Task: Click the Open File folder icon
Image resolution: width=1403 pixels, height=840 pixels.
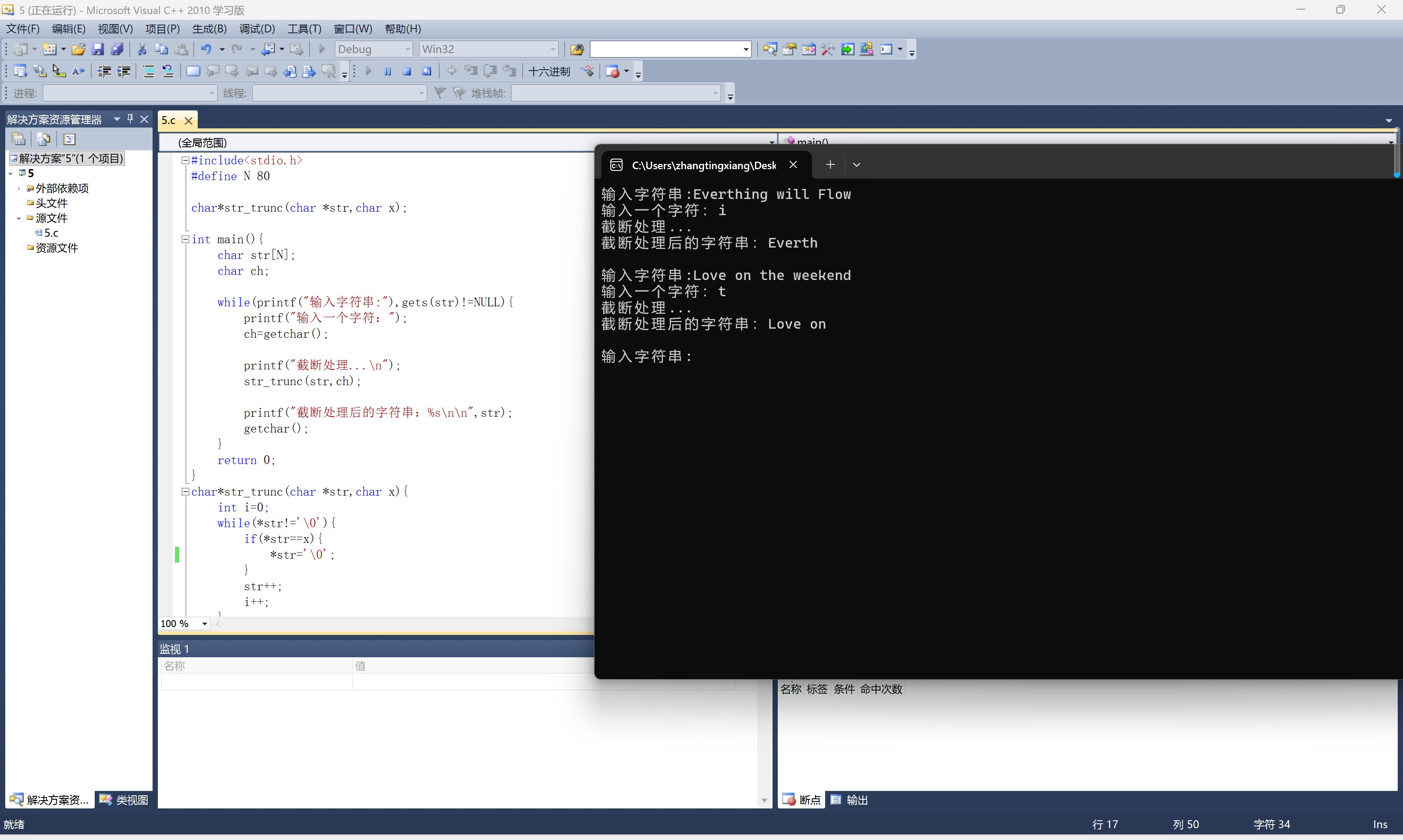Action: (78, 49)
